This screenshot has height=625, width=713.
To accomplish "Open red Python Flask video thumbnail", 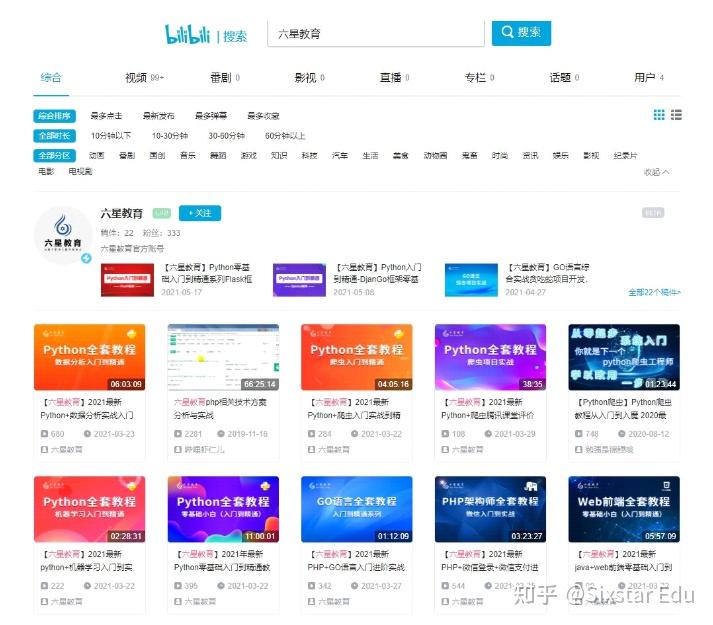I will (x=127, y=280).
